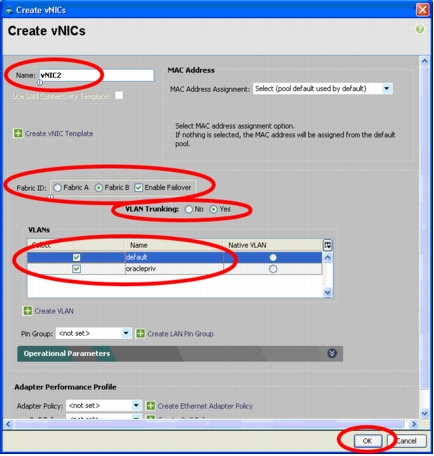Set VLAN Trunking to No

(x=189, y=209)
